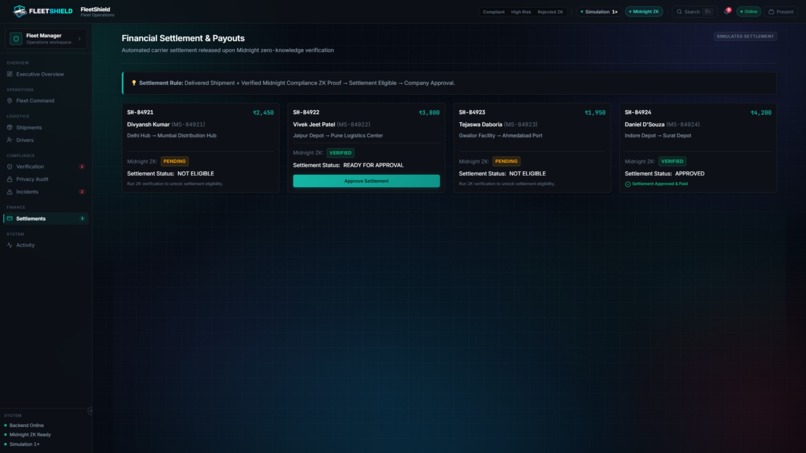Click the Approve Settlement button
The width and height of the screenshot is (806, 453).
[x=366, y=181]
